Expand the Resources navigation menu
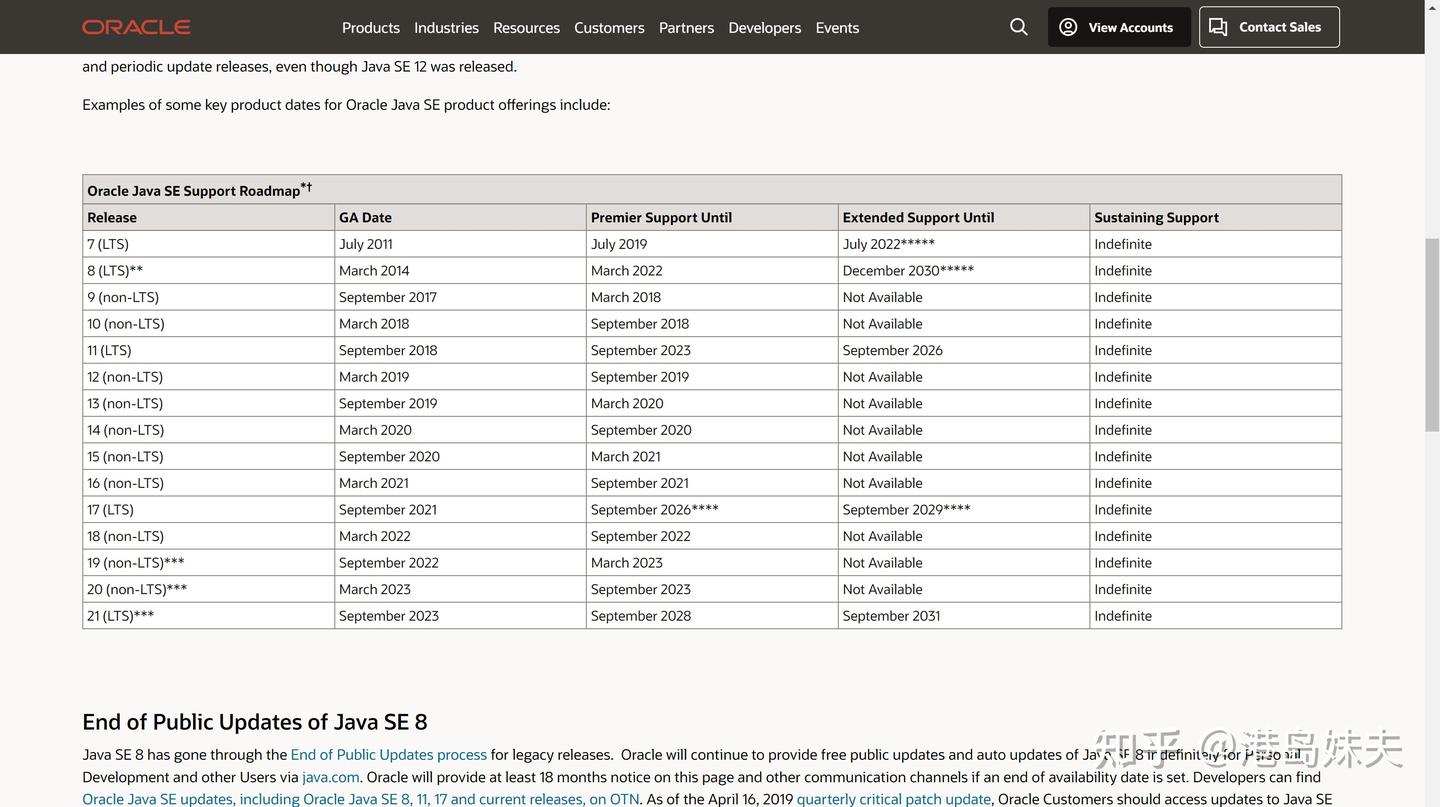1440x807 pixels. tap(526, 27)
